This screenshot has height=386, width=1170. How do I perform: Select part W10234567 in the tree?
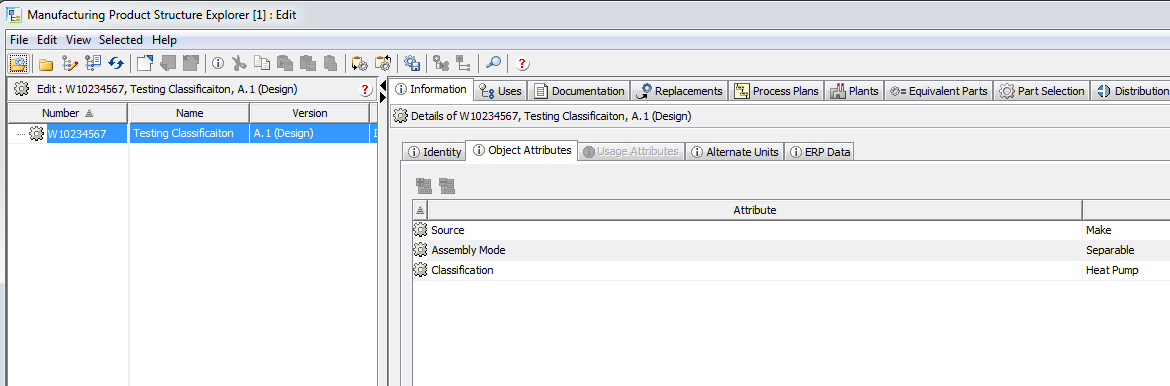click(76, 134)
